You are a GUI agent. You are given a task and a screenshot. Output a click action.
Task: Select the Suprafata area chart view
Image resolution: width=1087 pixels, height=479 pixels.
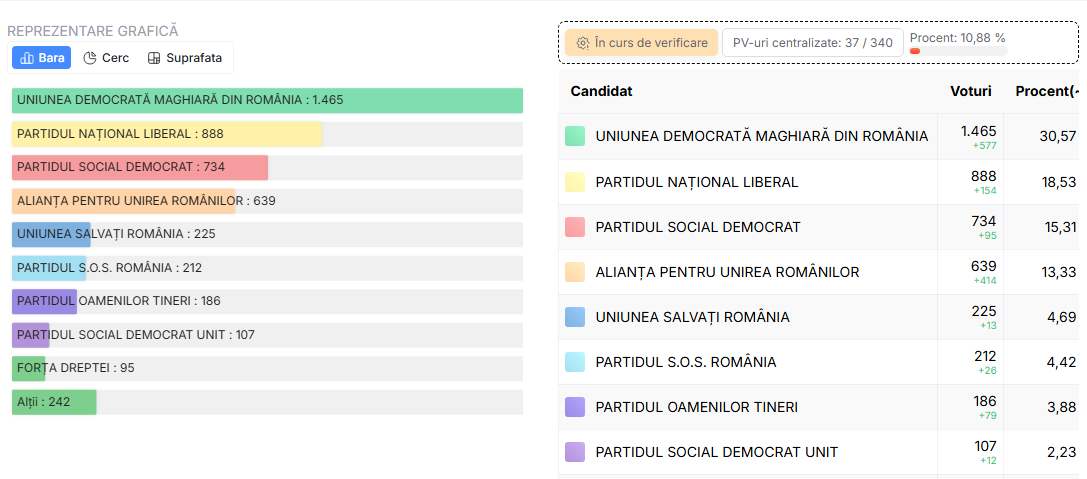click(x=185, y=58)
